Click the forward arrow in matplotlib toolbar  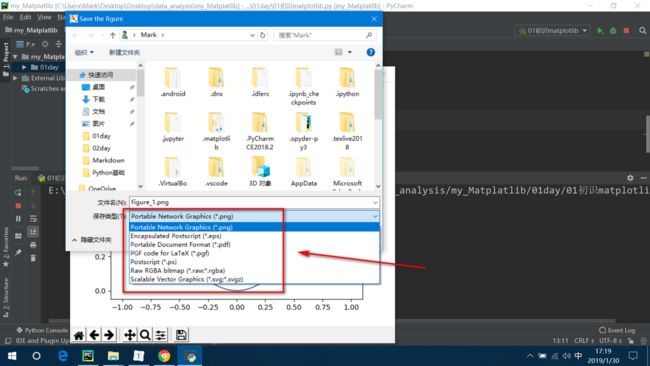pos(109,335)
